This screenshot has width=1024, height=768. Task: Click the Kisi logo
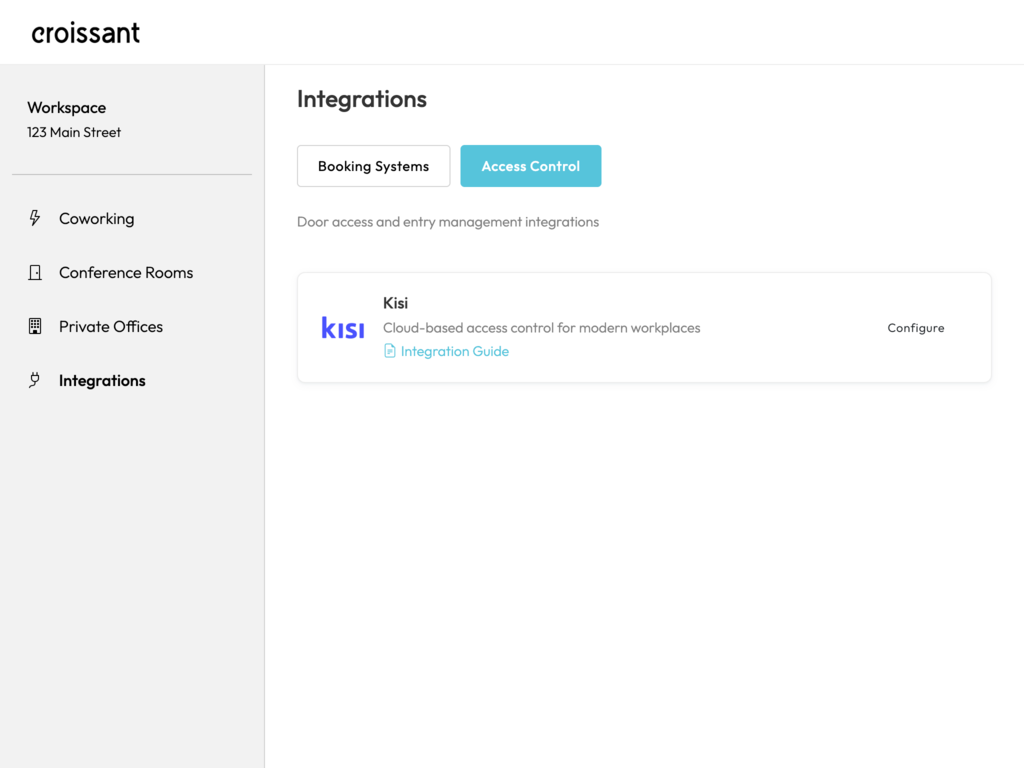[342, 327]
